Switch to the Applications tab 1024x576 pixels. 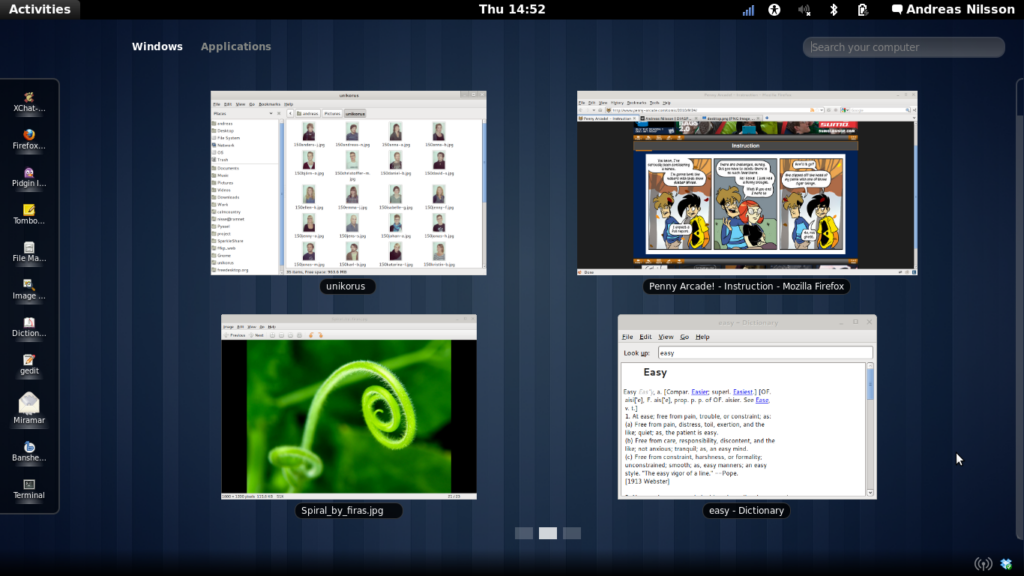click(x=236, y=46)
